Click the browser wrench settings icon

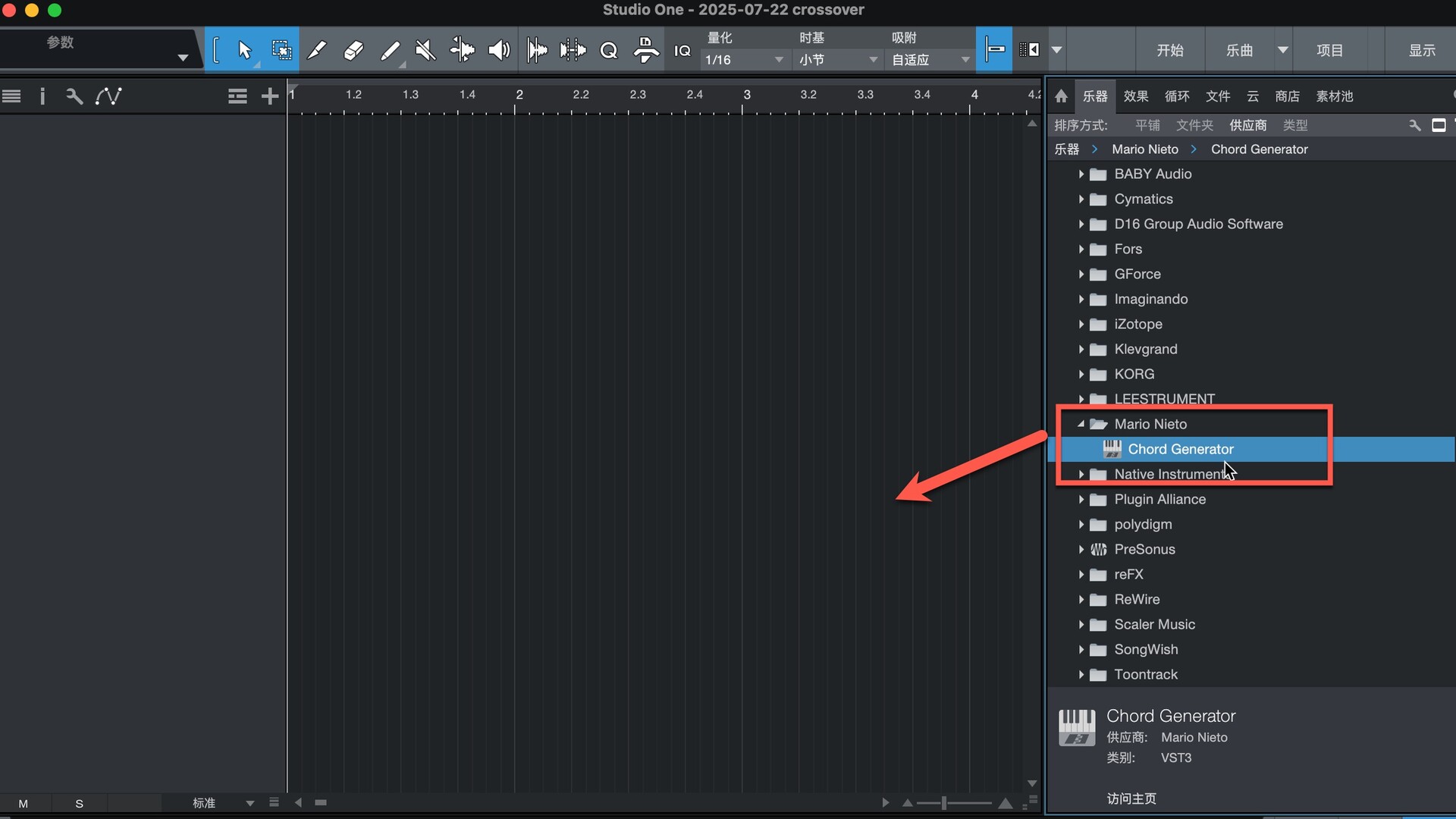point(1415,125)
